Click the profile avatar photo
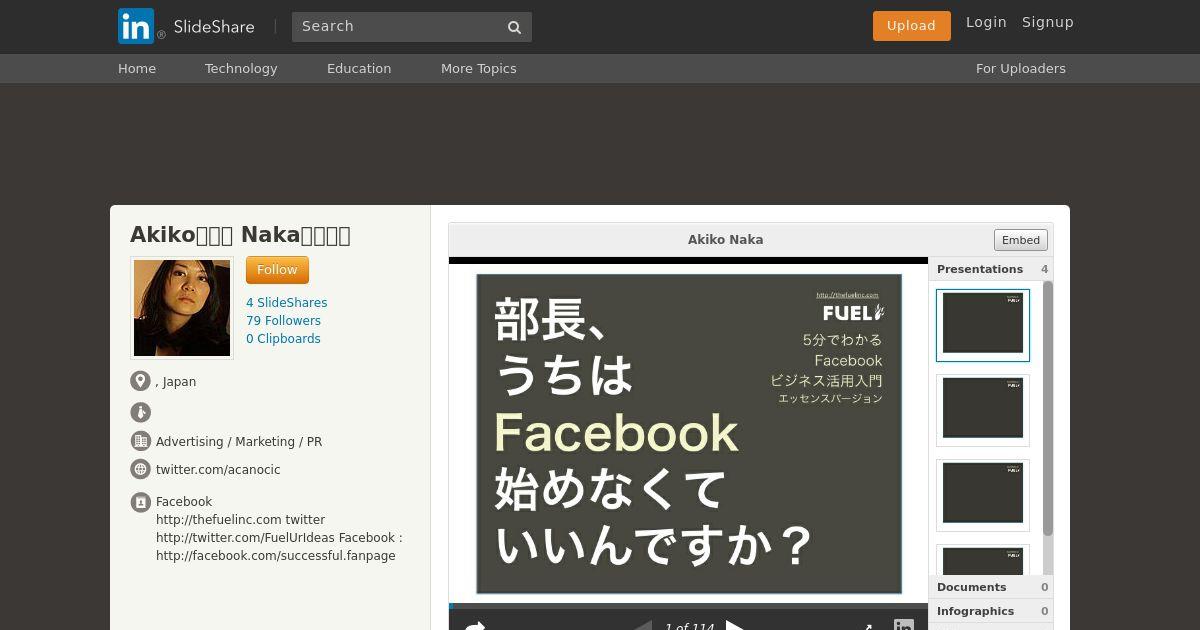This screenshot has height=630, width=1200. 182,308
